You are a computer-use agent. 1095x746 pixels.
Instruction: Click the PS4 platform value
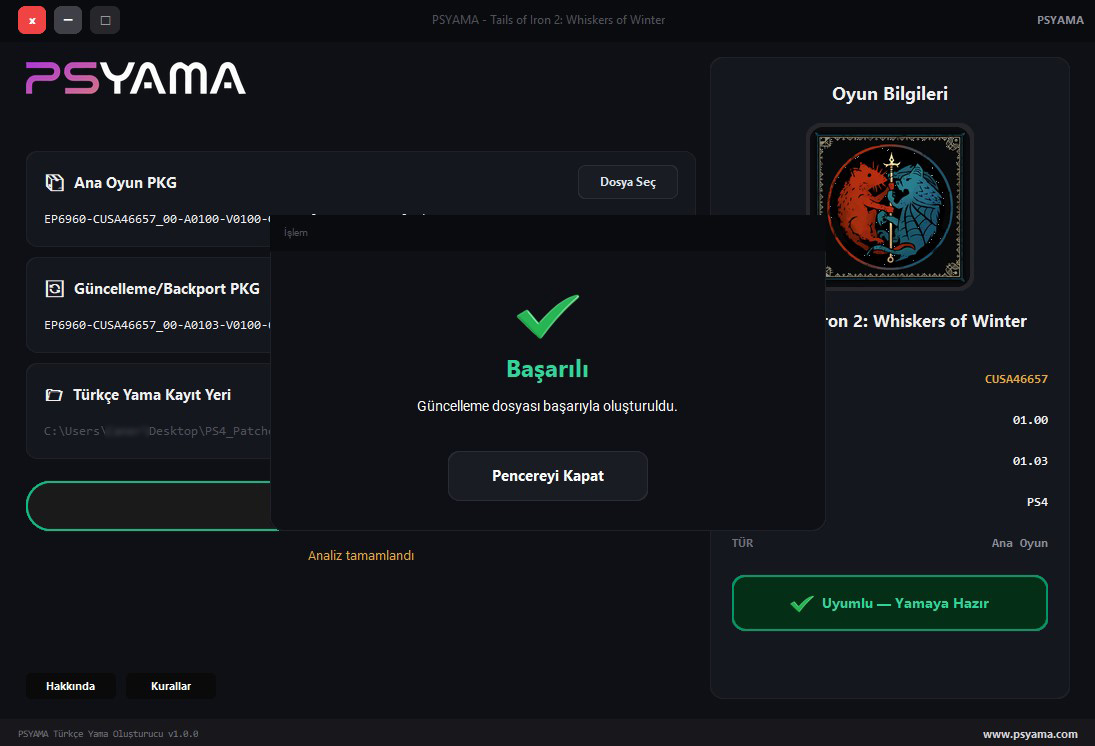(1037, 502)
